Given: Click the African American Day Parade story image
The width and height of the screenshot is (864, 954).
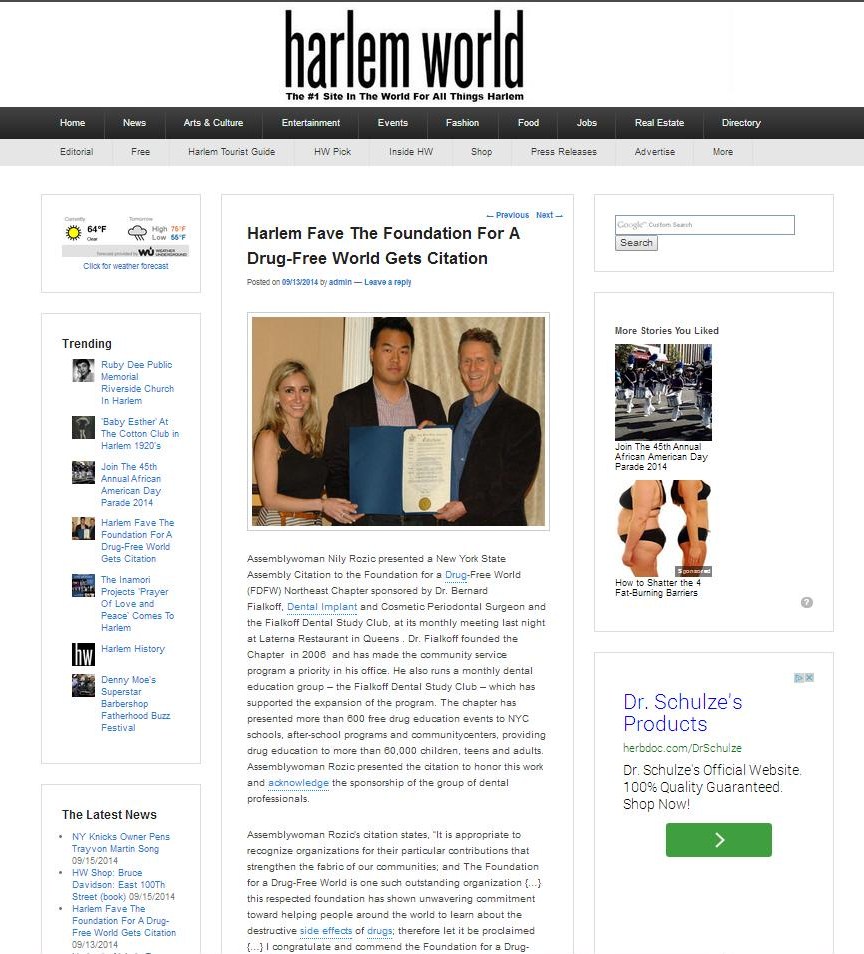Looking at the screenshot, I should pyautogui.click(x=663, y=392).
